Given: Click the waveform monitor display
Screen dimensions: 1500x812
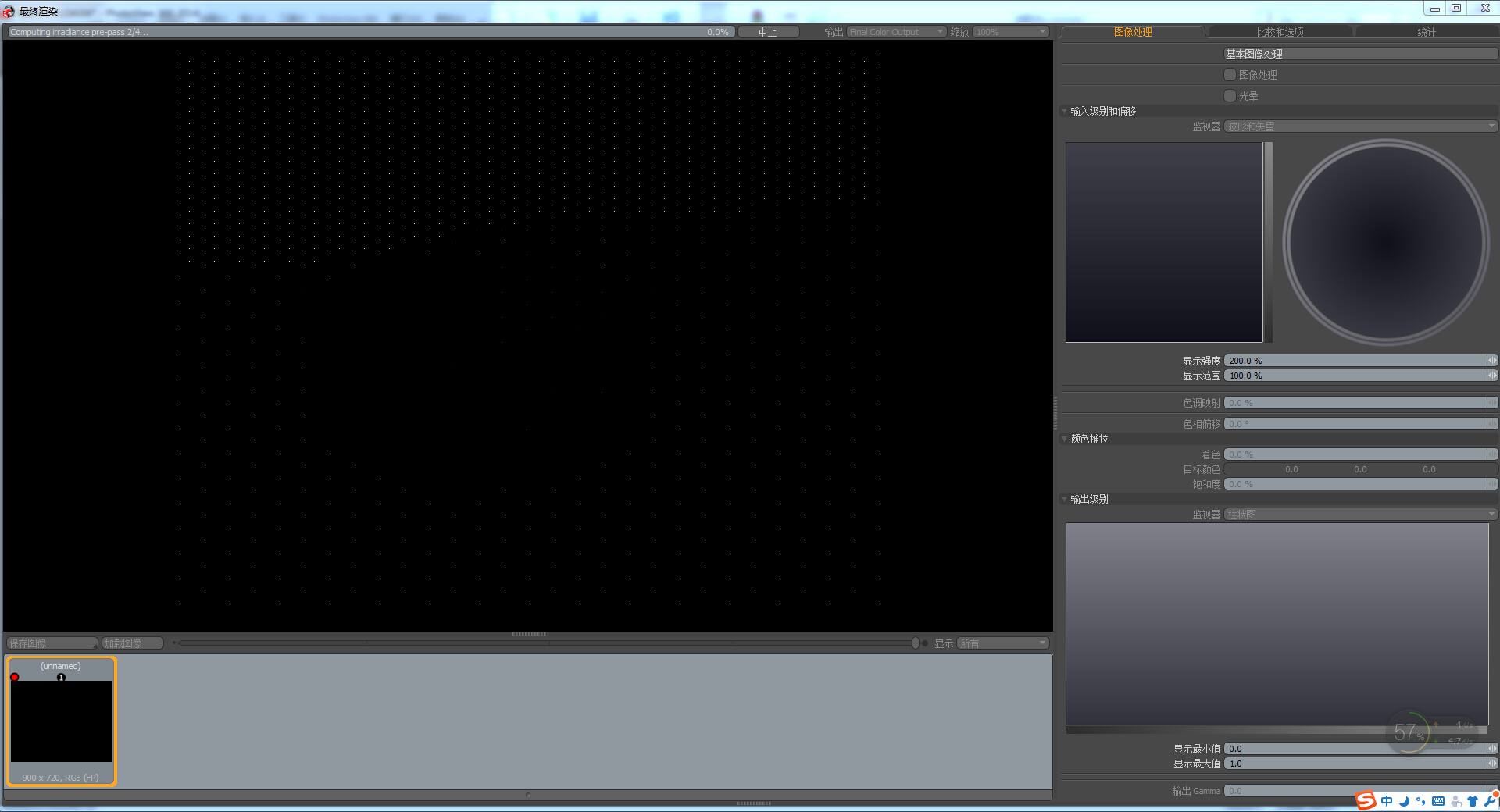Looking at the screenshot, I should (1164, 242).
